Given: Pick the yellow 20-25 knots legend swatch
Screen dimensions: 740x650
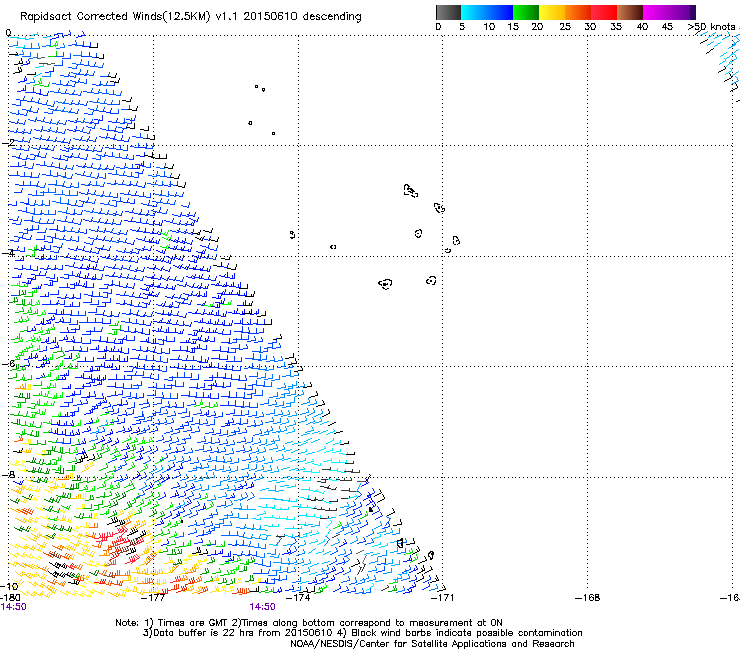Looking at the screenshot, I should (551, 12).
